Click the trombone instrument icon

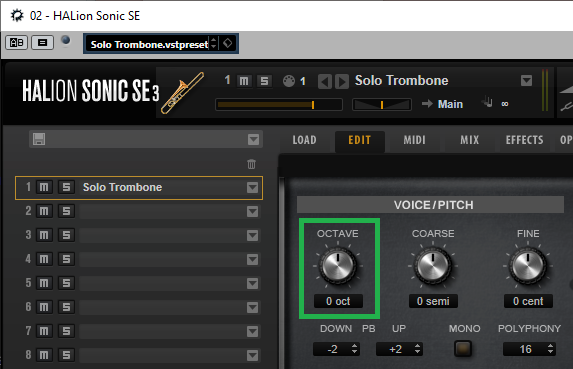coord(182,93)
